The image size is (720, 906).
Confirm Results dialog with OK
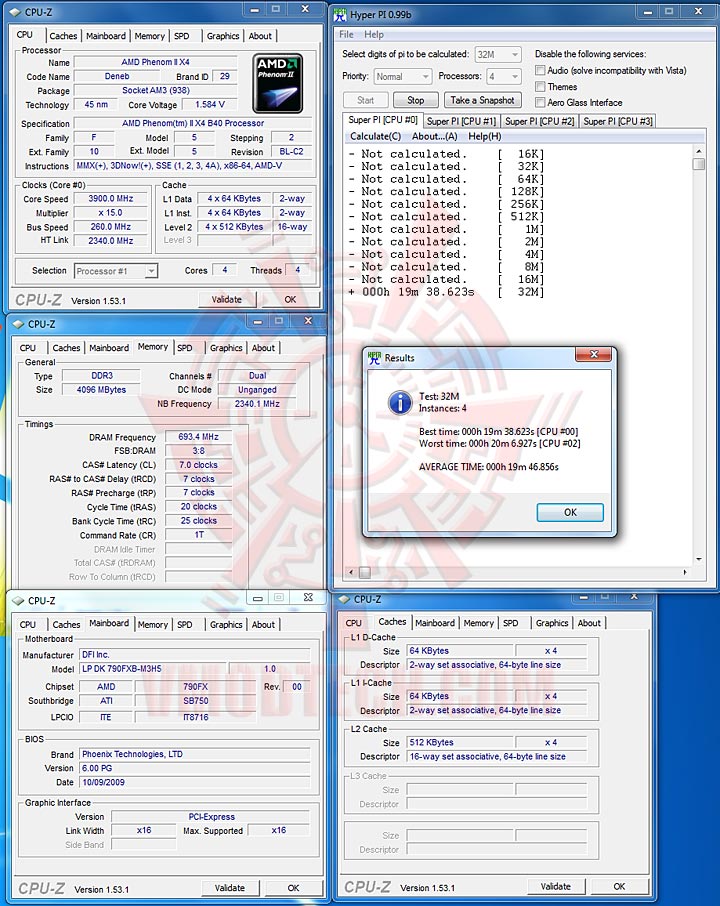coord(570,513)
